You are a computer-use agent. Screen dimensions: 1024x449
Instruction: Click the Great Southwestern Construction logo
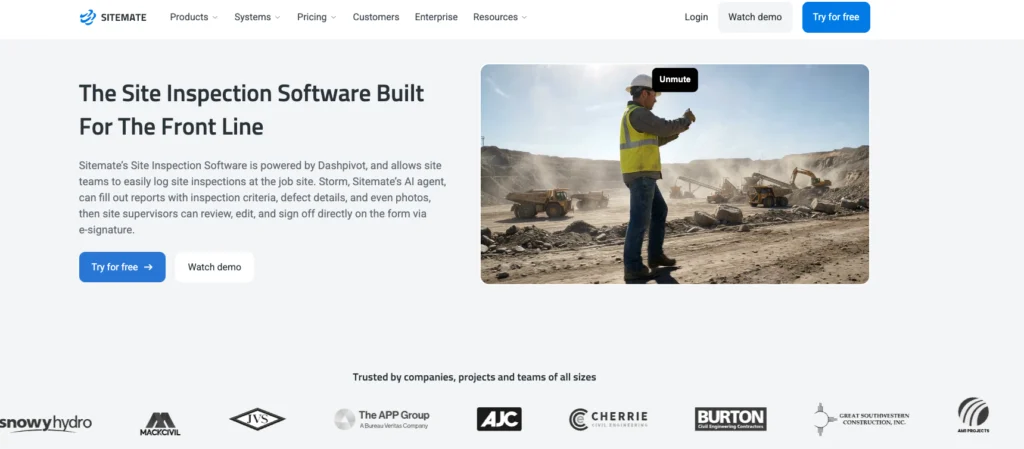point(861,419)
